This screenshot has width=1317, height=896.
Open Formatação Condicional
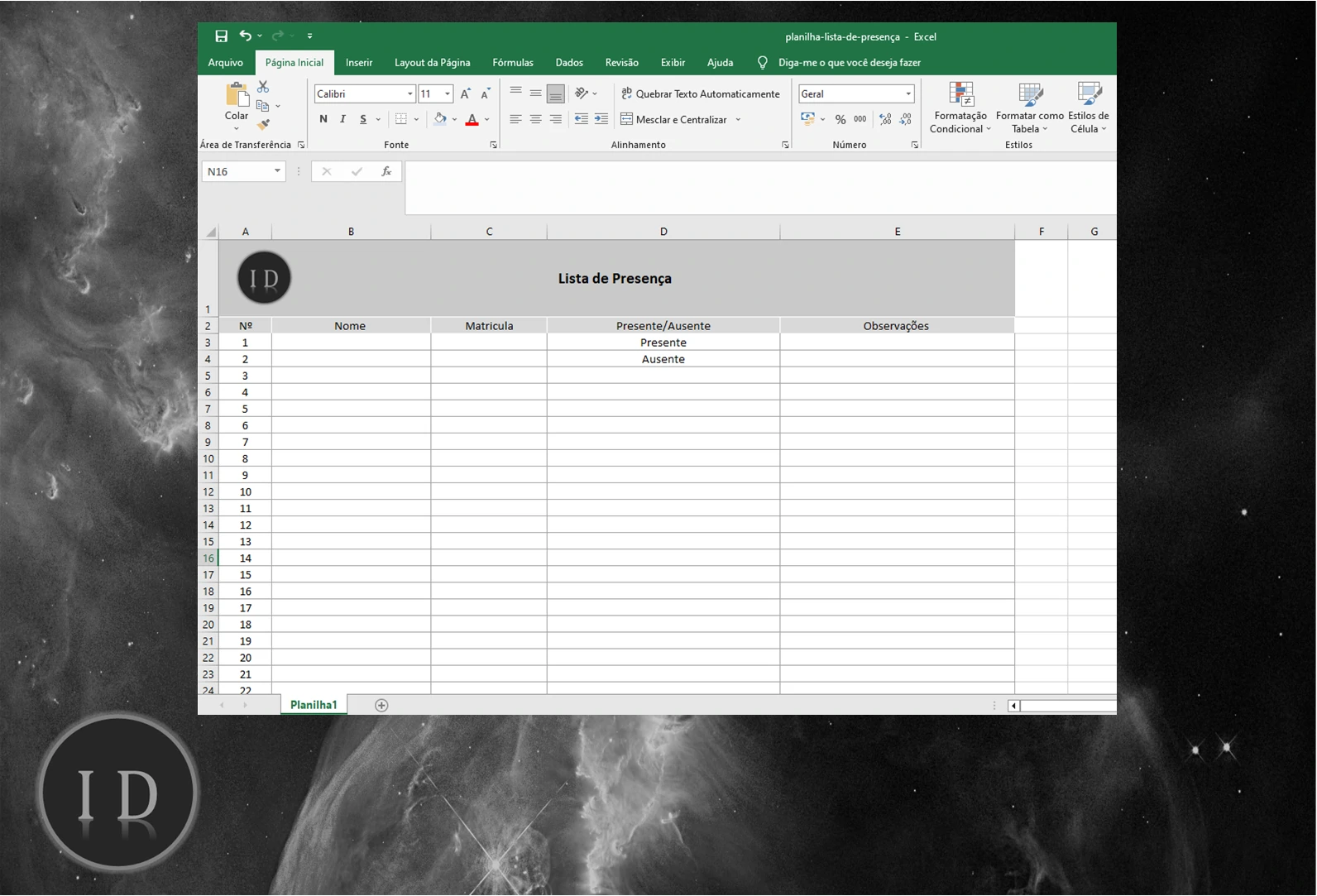[x=960, y=108]
